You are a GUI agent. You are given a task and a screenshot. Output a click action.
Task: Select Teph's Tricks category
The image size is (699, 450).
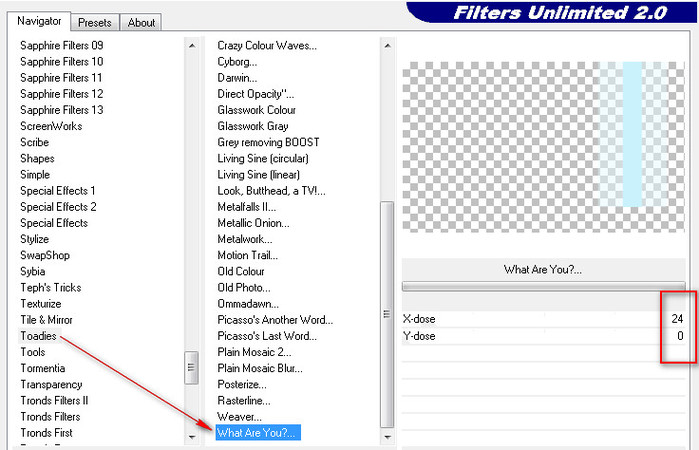51,288
